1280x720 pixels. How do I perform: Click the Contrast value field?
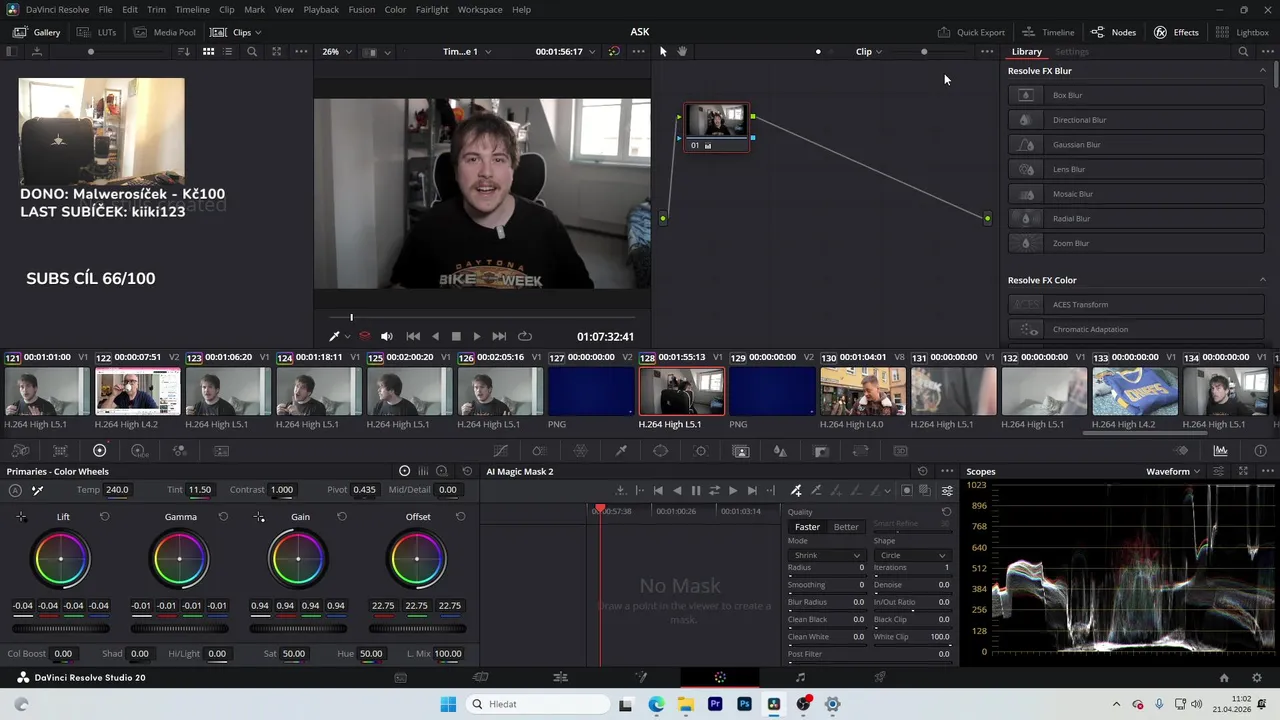point(281,490)
